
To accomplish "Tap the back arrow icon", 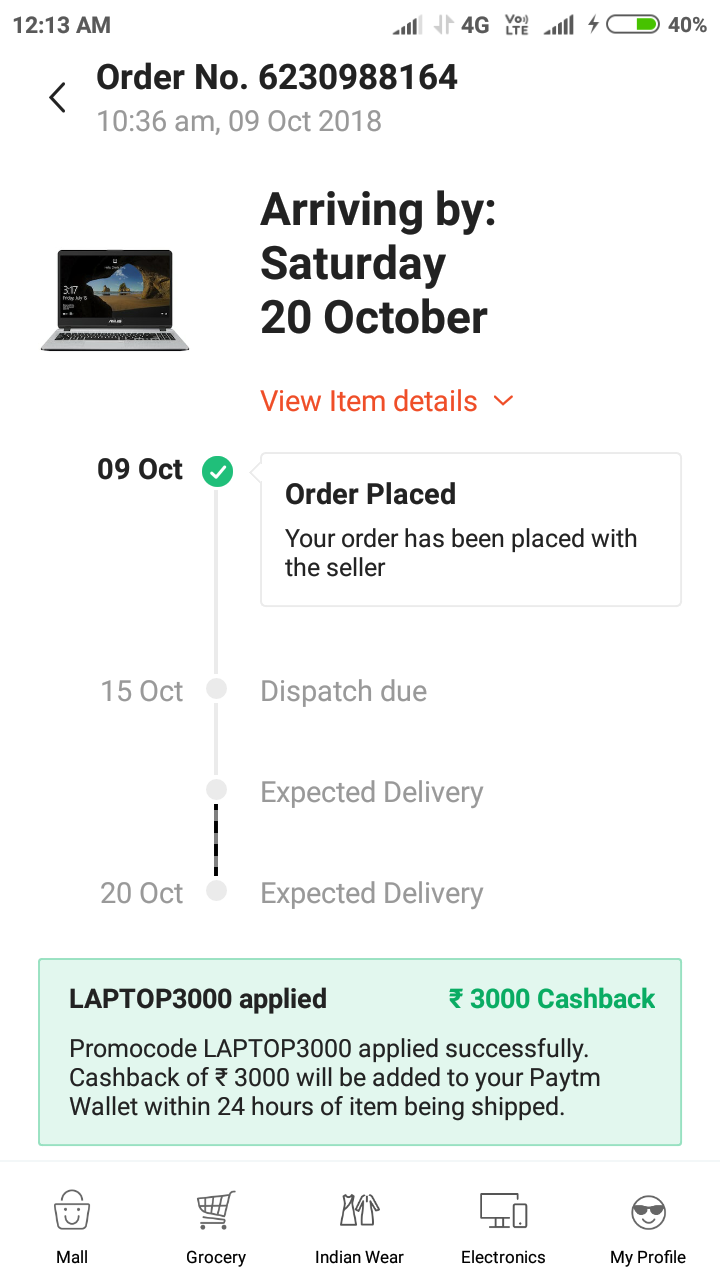I will [57, 97].
